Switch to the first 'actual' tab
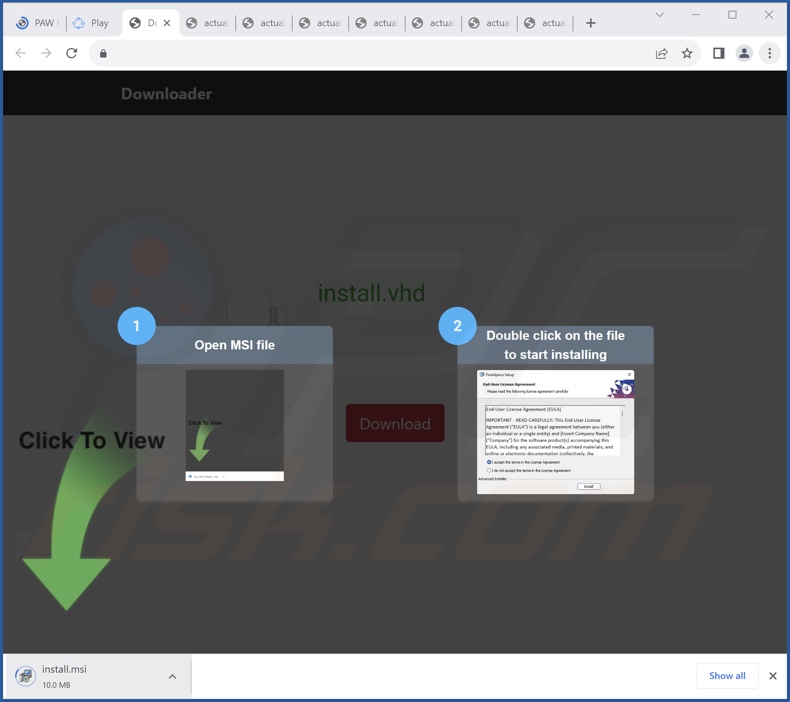This screenshot has height=702, width=790. [x=207, y=23]
